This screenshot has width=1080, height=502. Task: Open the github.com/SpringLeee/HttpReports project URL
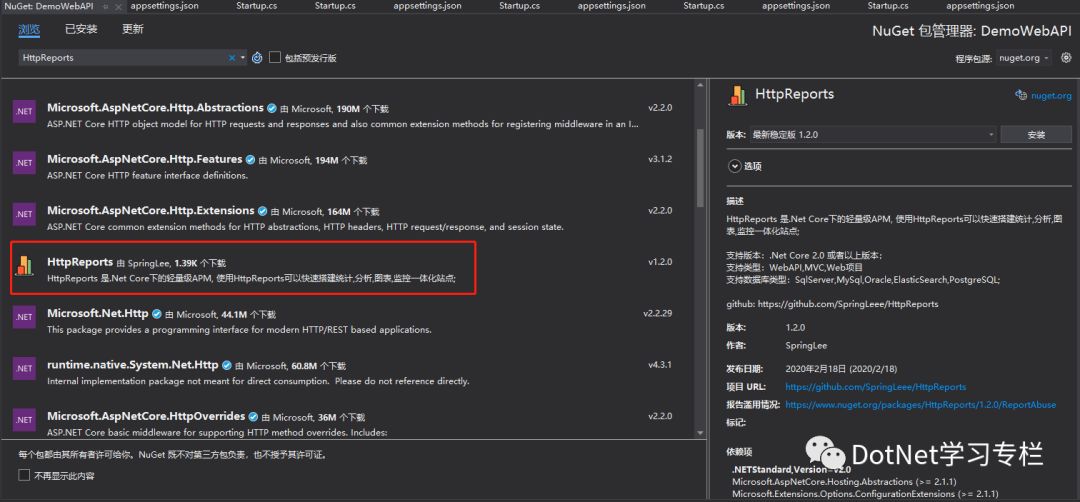pos(875,387)
